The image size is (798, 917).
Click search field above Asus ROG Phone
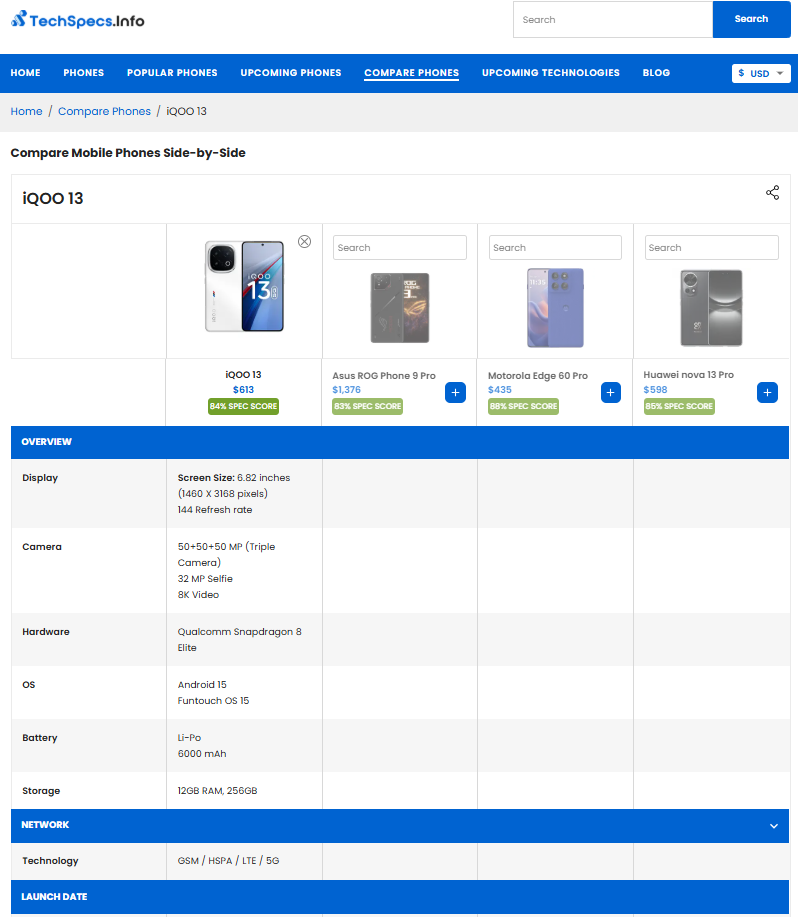pyautogui.click(x=400, y=247)
